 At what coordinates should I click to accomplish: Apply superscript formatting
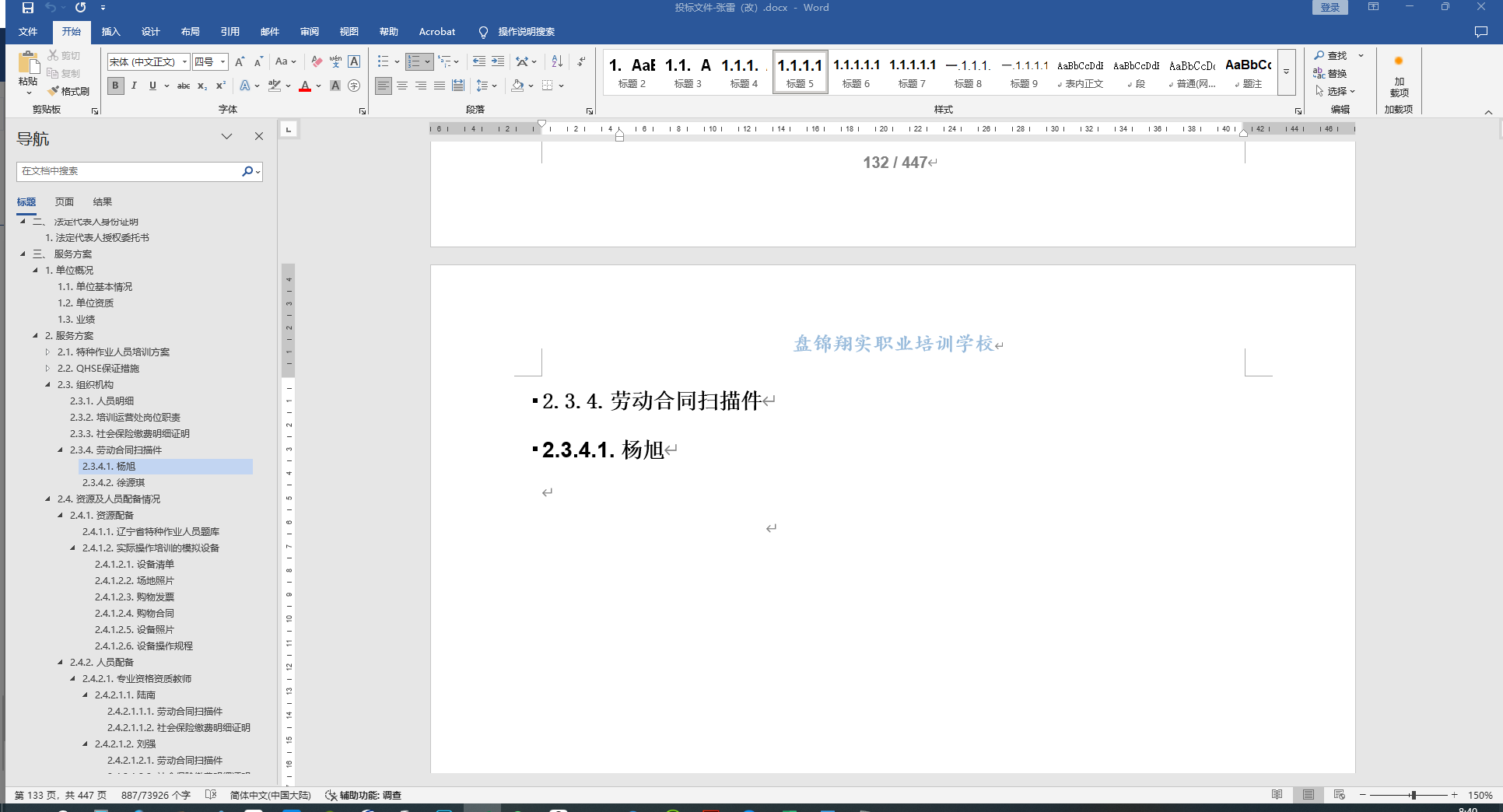pos(221,86)
